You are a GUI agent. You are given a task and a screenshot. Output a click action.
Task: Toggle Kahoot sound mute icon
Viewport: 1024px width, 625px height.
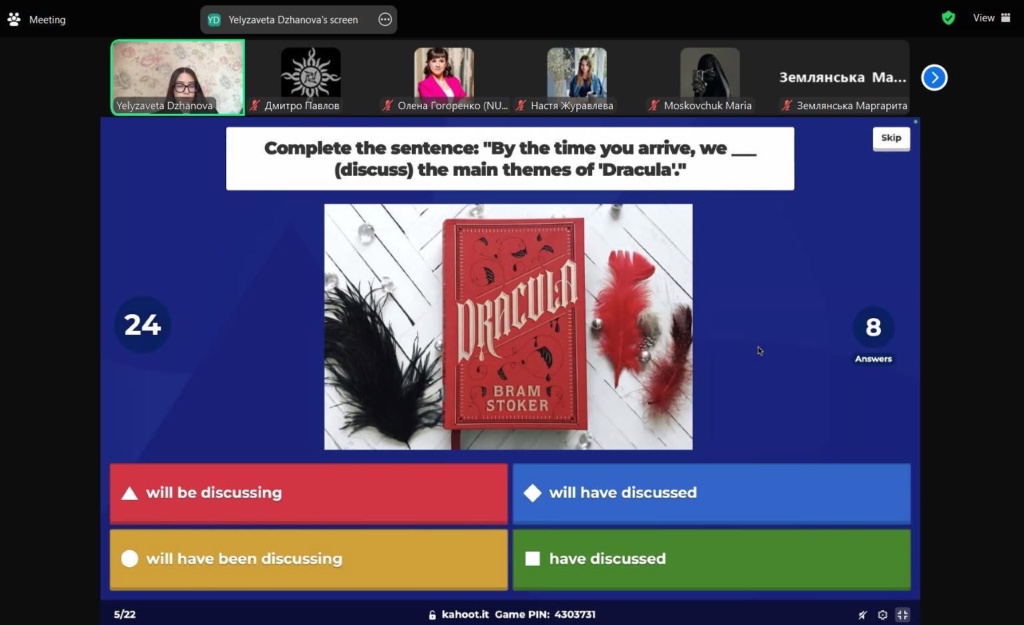click(x=863, y=615)
